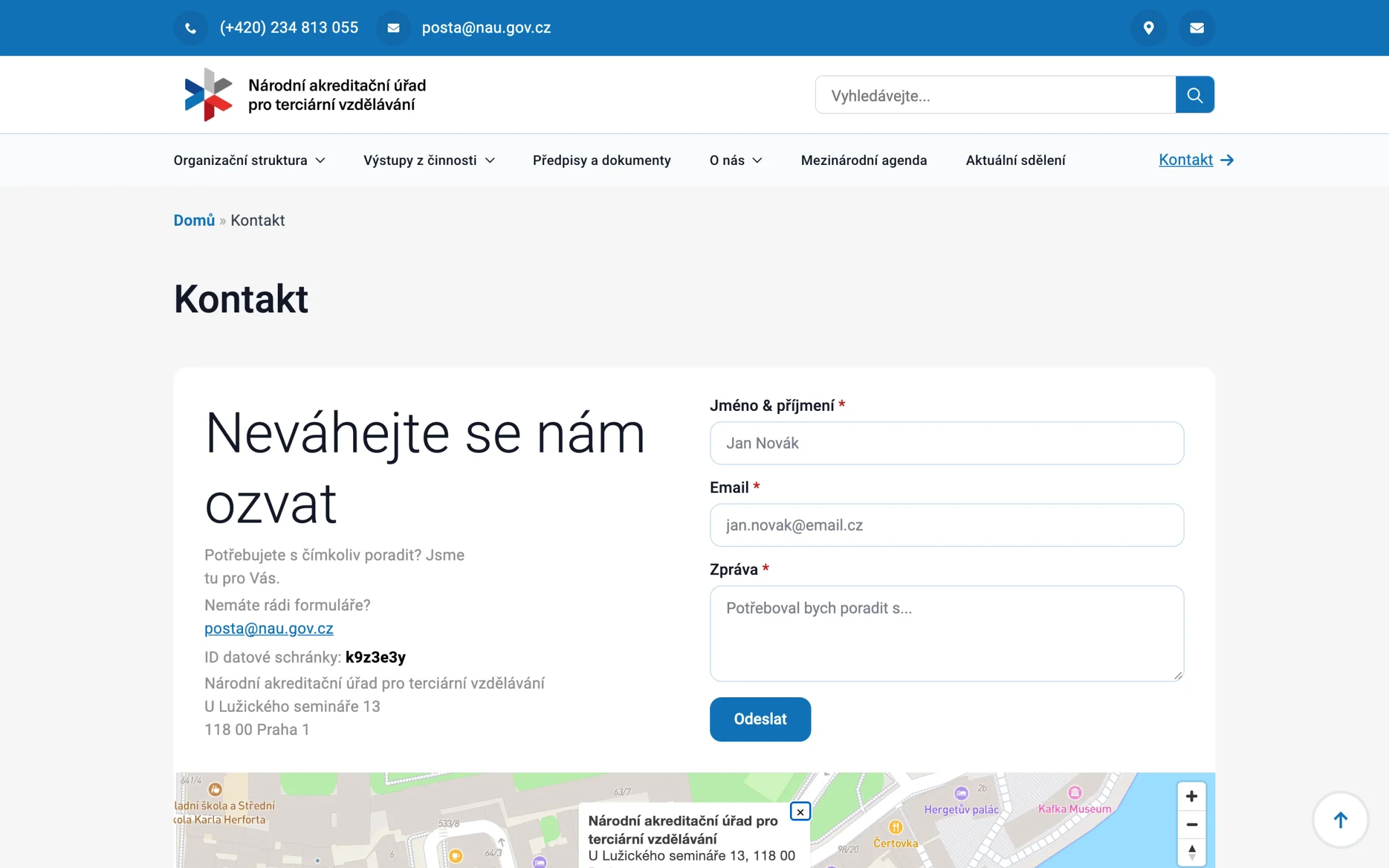Click the phone icon in top bar
Screen dimensions: 1389x868
[x=190, y=28]
